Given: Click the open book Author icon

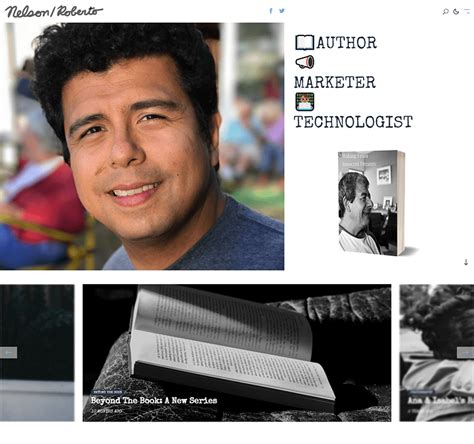Looking at the screenshot, I should pos(304,43).
